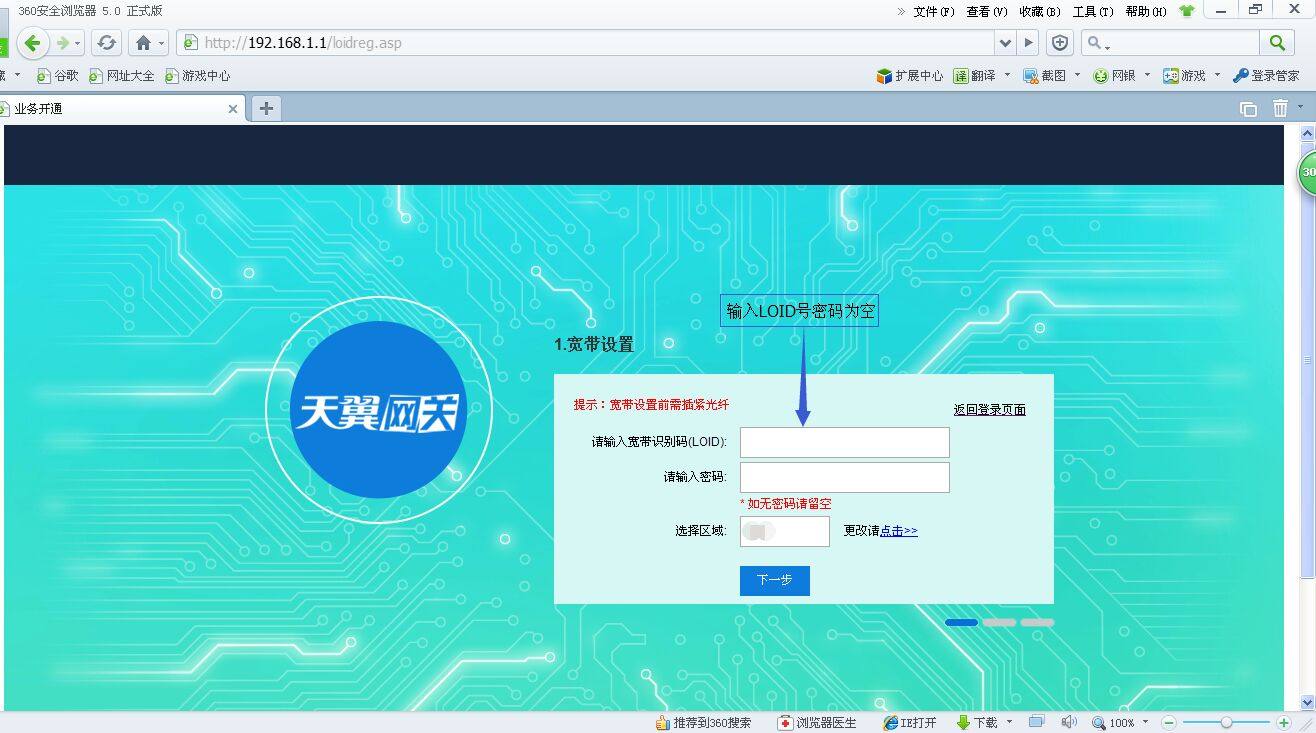This screenshot has width=1316, height=733.
Task: Open the 收藏(B) menu
Action: [1040, 12]
